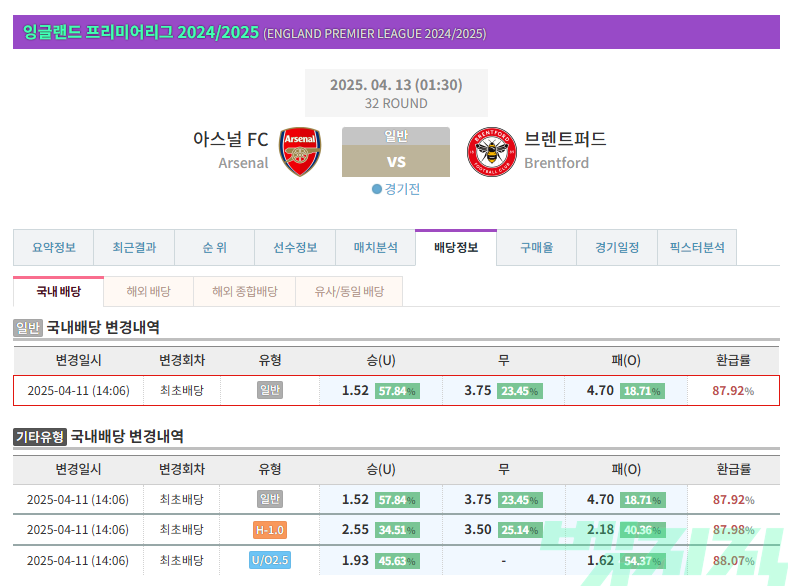This screenshot has height=586, width=788.
Task: Select the 국내 배당 sub-tab
Action: pyautogui.click(x=58, y=291)
